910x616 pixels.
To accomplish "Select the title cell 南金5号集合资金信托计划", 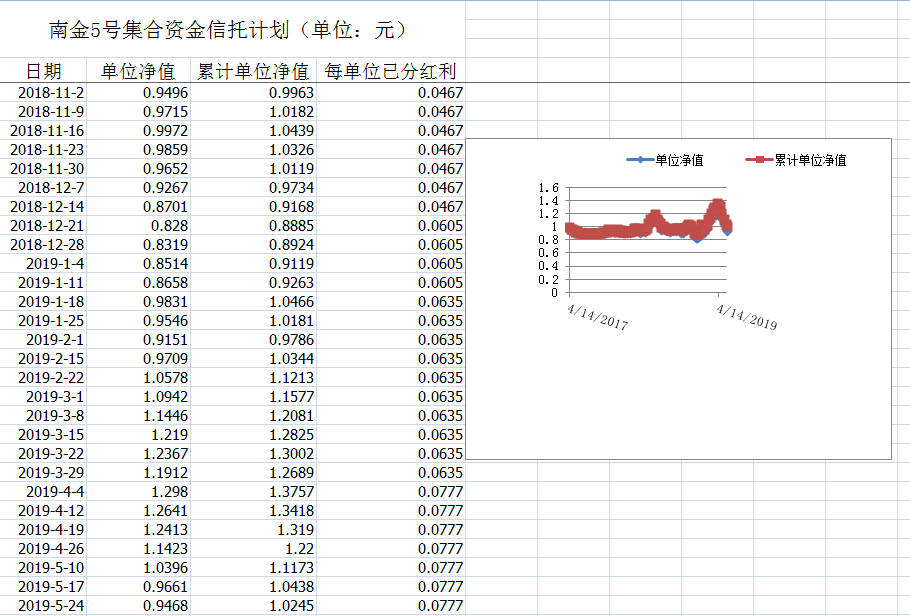I will tap(232, 29).
